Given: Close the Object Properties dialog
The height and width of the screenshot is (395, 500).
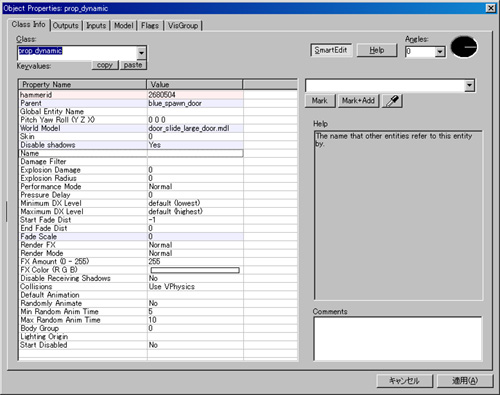Looking at the screenshot, I should click(491, 8).
